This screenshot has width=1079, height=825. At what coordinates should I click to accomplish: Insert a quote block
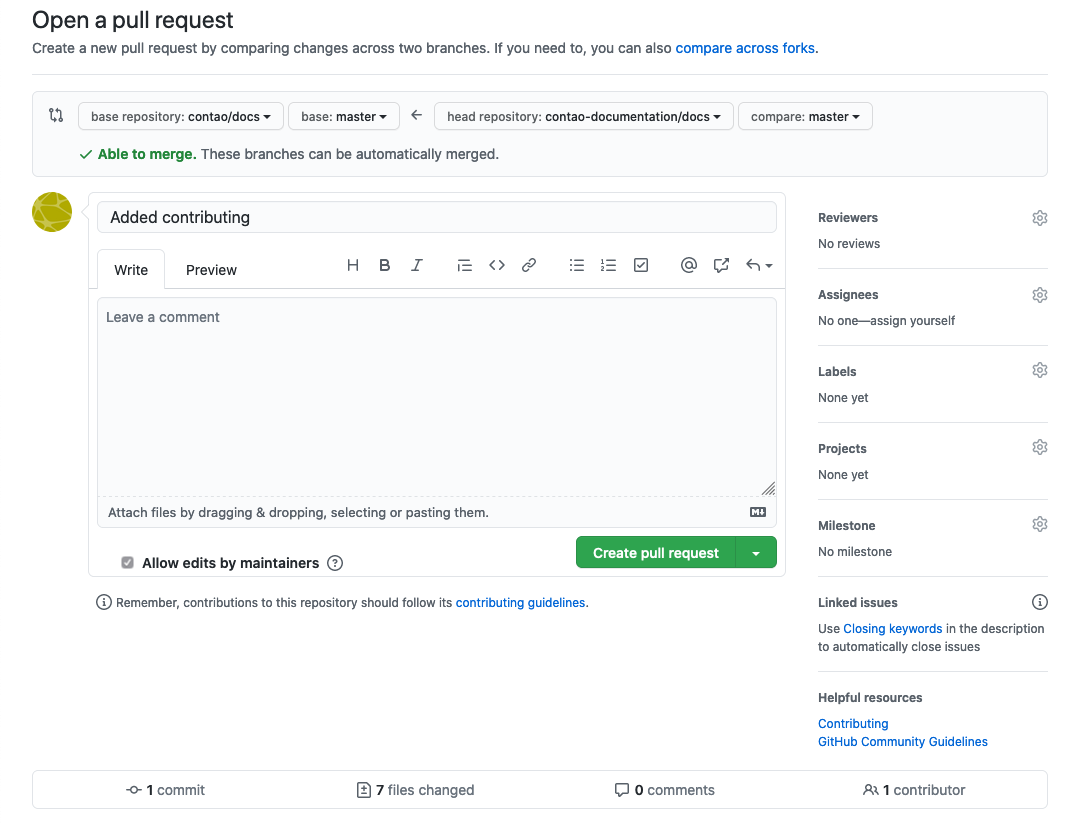464,265
